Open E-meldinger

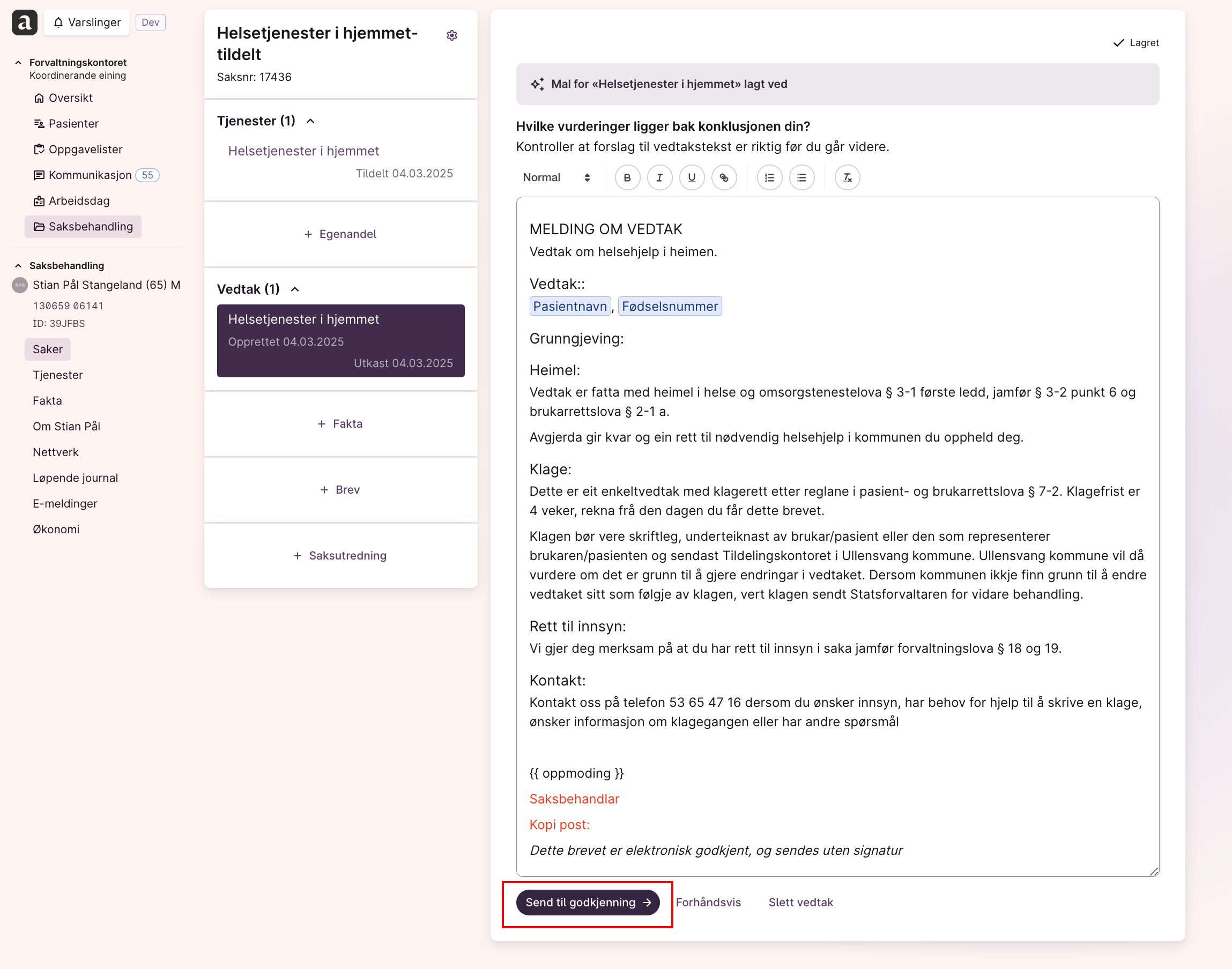(65, 504)
